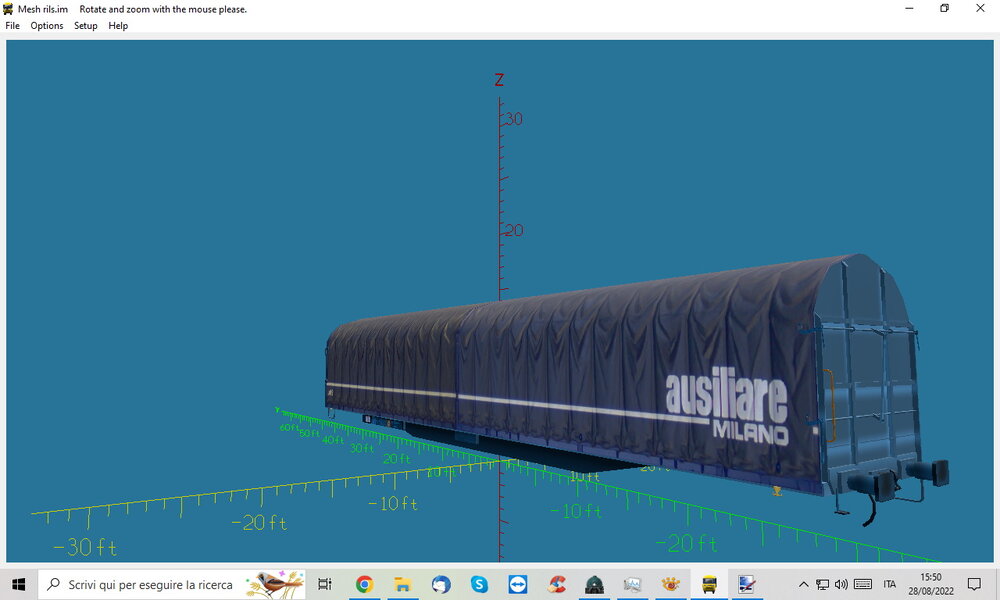The width and height of the screenshot is (1000, 600).
Task: Click the mesh viewer window title icon
Action: pos(8,9)
